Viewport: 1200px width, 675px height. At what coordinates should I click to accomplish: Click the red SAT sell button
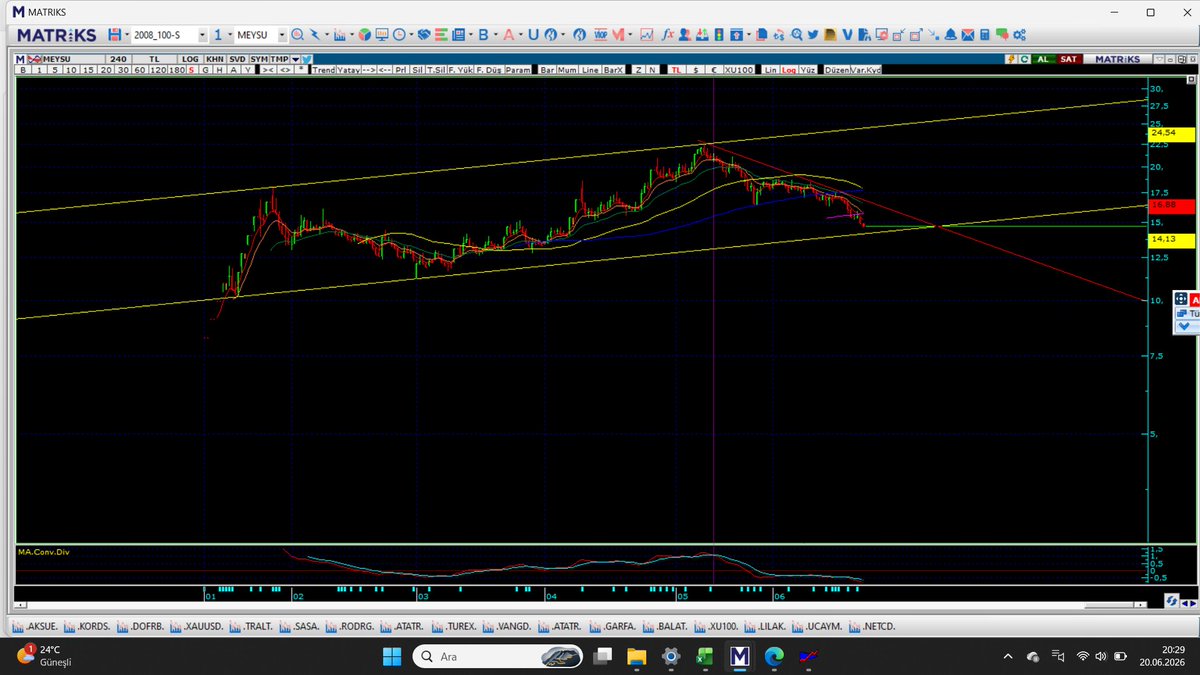click(1069, 59)
